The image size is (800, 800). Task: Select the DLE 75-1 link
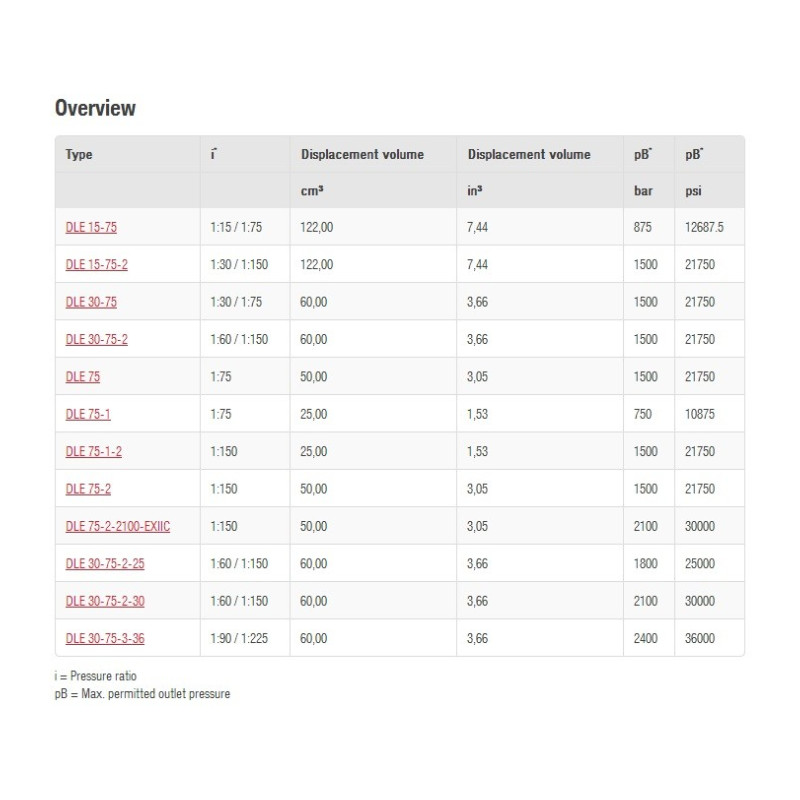[x=88, y=414]
